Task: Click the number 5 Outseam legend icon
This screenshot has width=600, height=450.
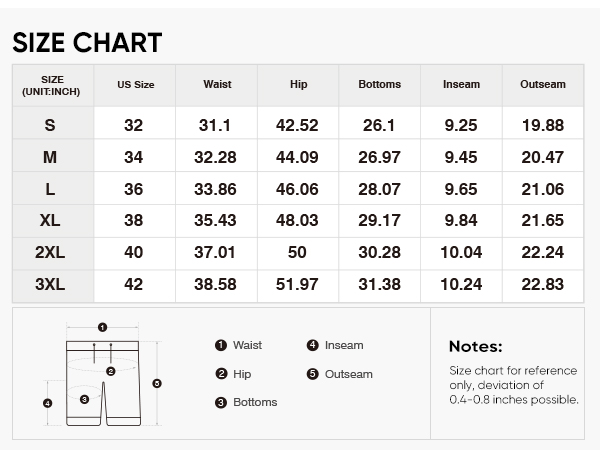Action: pos(312,374)
